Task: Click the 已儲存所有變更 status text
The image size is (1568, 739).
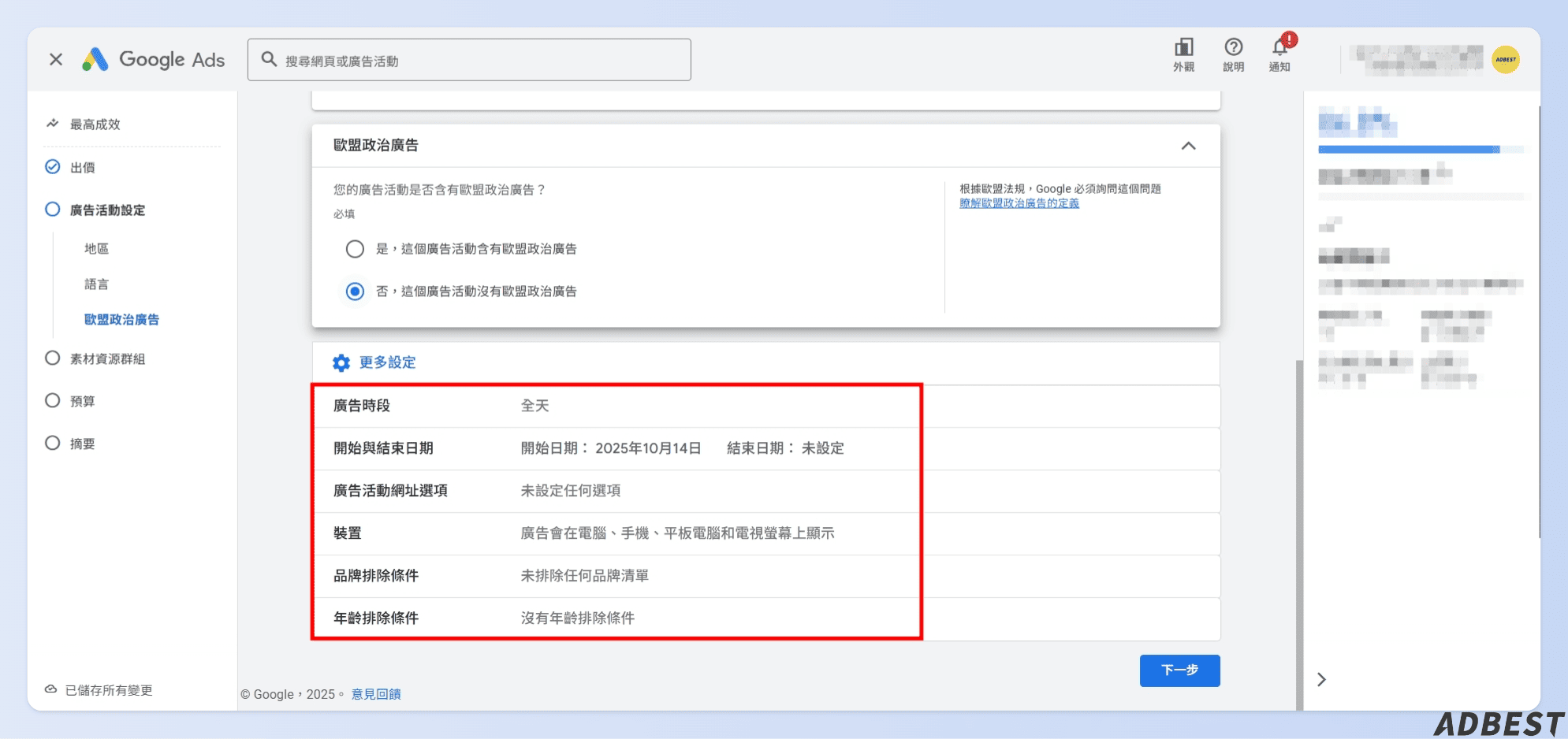Action: [x=109, y=690]
